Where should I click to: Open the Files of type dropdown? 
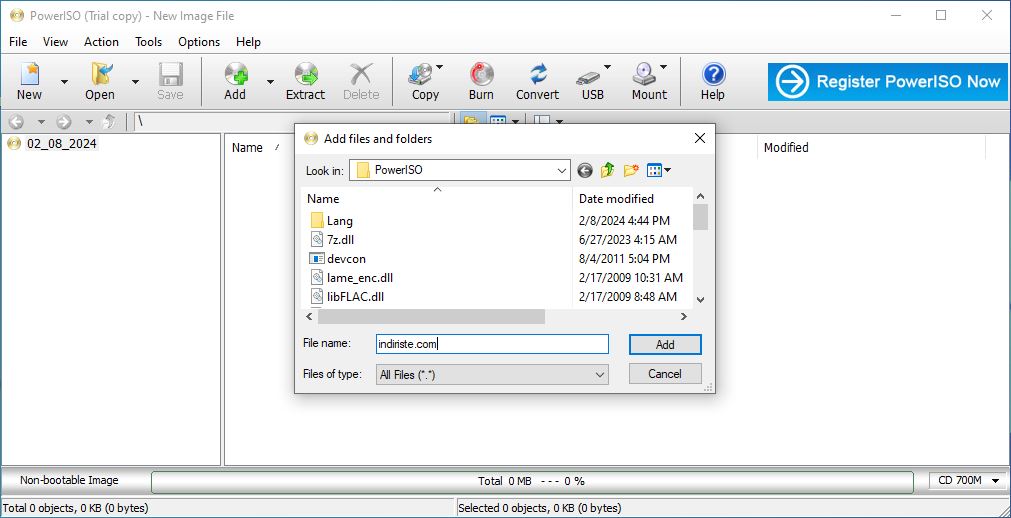pyautogui.click(x=492, y=374)
